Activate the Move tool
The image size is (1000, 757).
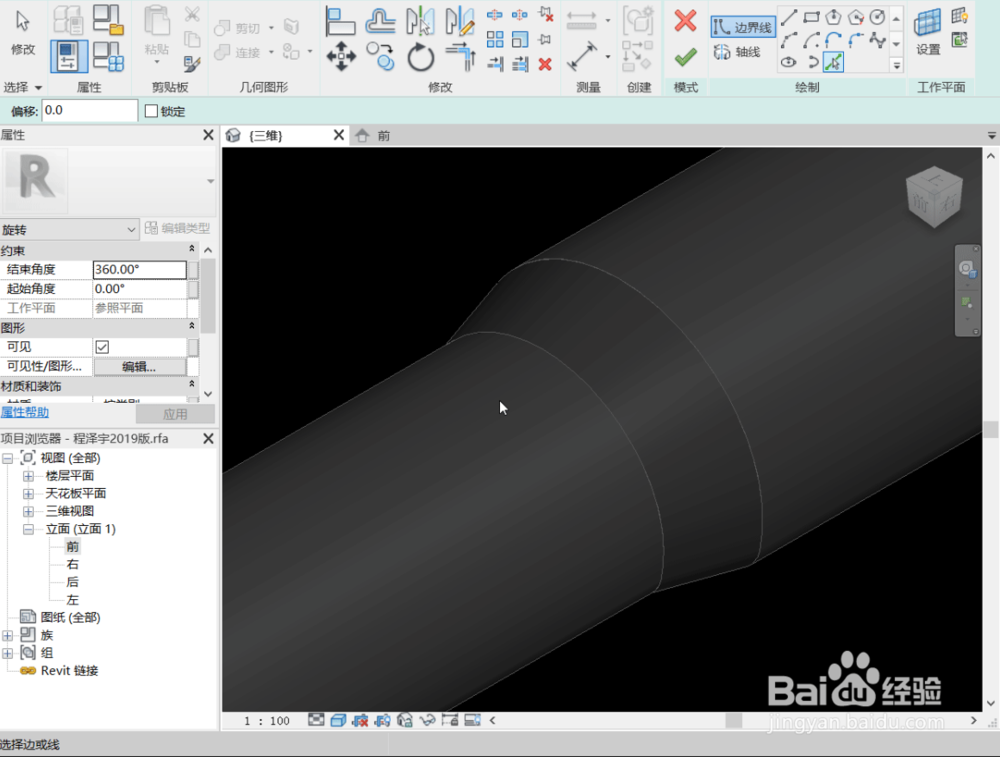coord(341,57)
